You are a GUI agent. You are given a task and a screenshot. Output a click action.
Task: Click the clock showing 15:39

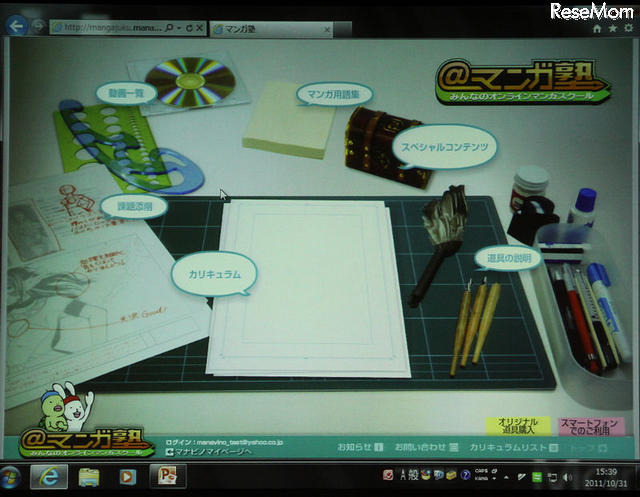606,477
